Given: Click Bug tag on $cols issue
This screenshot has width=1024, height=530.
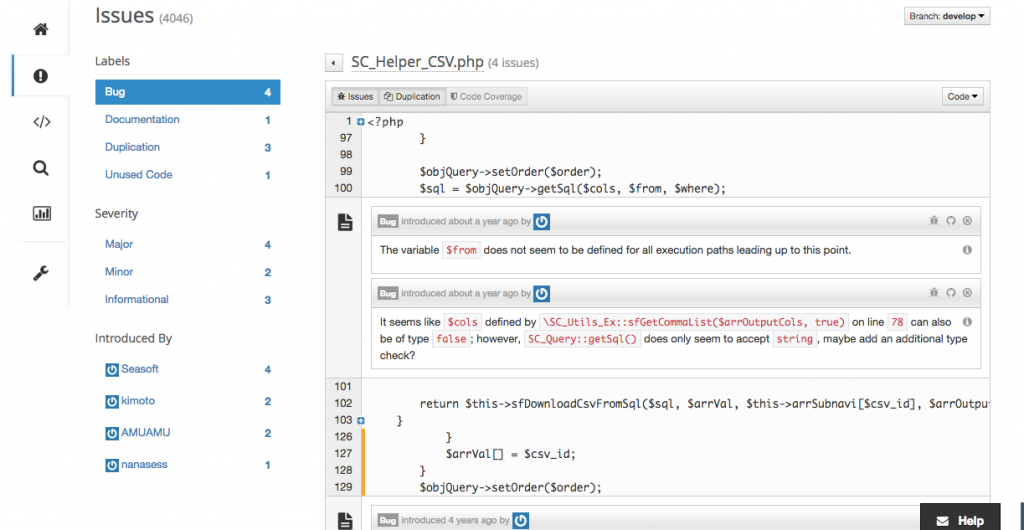Looking at the screenshot, I should click(x=388, y=294).
